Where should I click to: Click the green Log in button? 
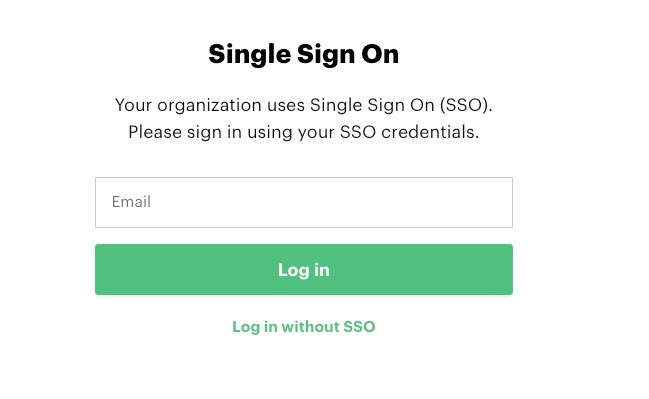pyautogui.click(x=304, y=269)
